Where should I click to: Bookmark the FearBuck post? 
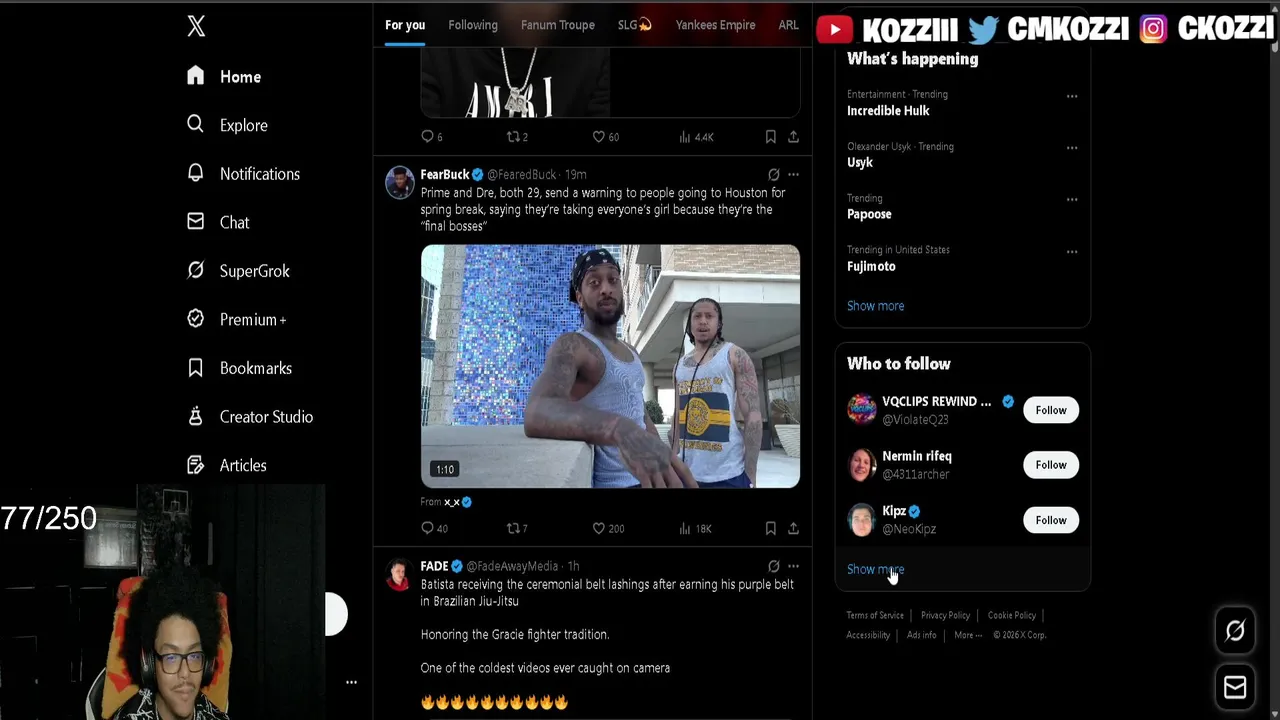coord(770,528)
